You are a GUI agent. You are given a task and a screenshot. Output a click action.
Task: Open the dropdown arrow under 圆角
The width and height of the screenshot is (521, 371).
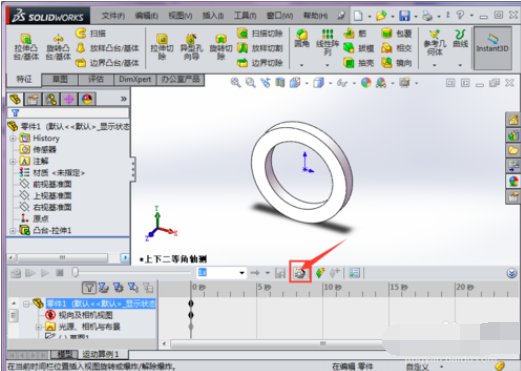pos(302,65)
